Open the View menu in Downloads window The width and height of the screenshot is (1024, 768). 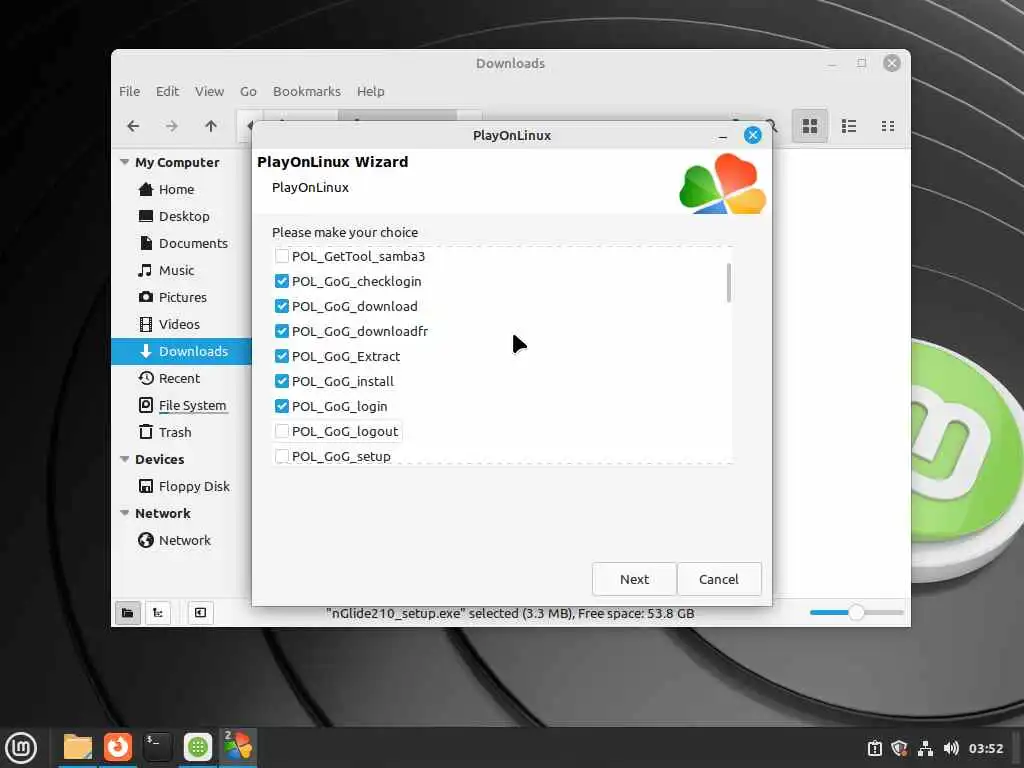pos(209,91)
